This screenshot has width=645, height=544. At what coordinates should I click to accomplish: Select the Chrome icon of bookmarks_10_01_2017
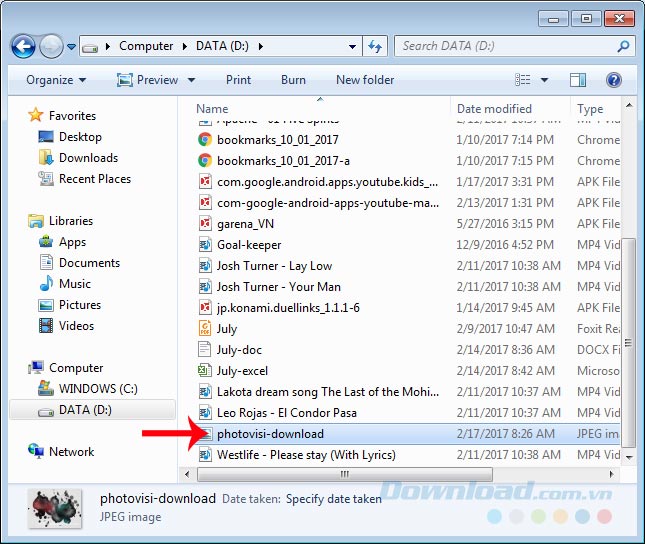point(204,140)
